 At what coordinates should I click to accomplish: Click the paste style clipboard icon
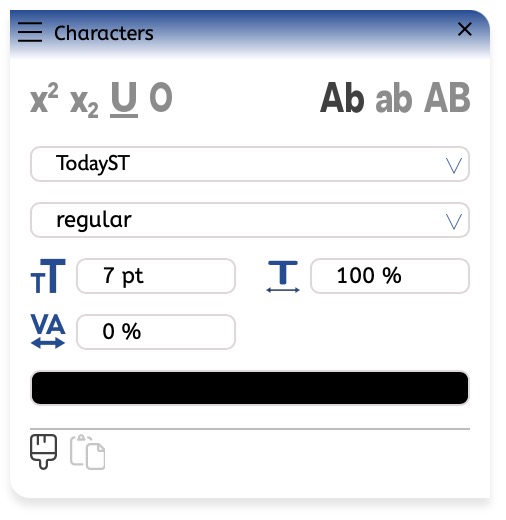coord(88,452)
